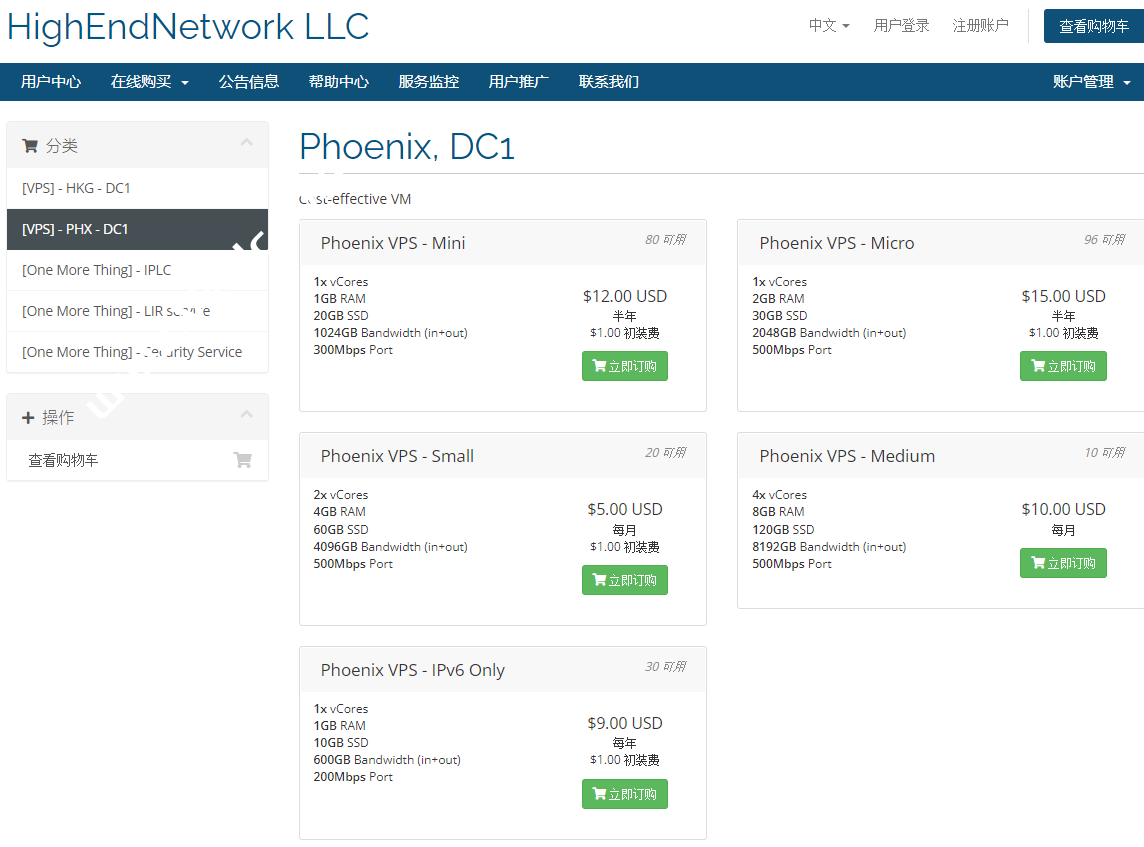The width and height of the screenshot is (1144, 847).
Task: Click the cart icon beside 查看购物车 in sidebar
Action: pos(243,459)
